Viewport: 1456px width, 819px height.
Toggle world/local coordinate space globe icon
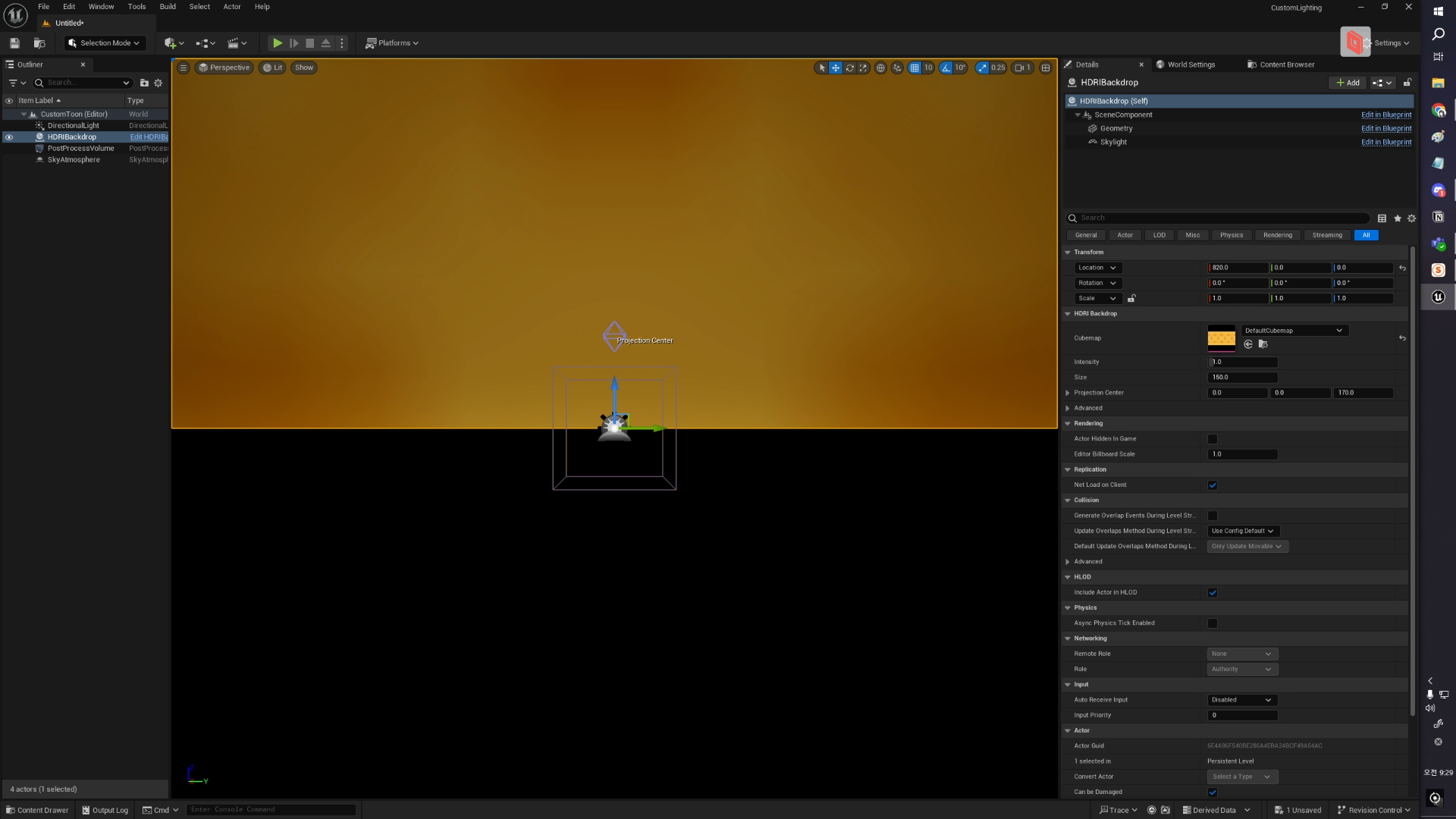[x=880, y=67]
